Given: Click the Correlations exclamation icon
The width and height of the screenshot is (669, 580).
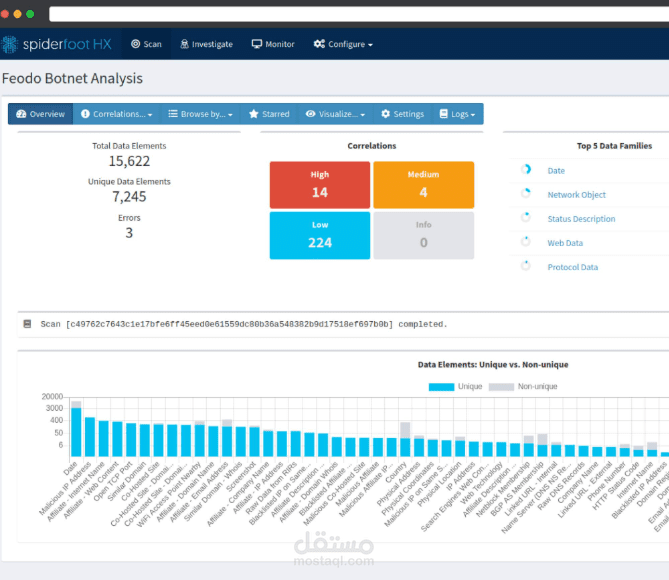Looking at the screenshot, I should (85, 114).
